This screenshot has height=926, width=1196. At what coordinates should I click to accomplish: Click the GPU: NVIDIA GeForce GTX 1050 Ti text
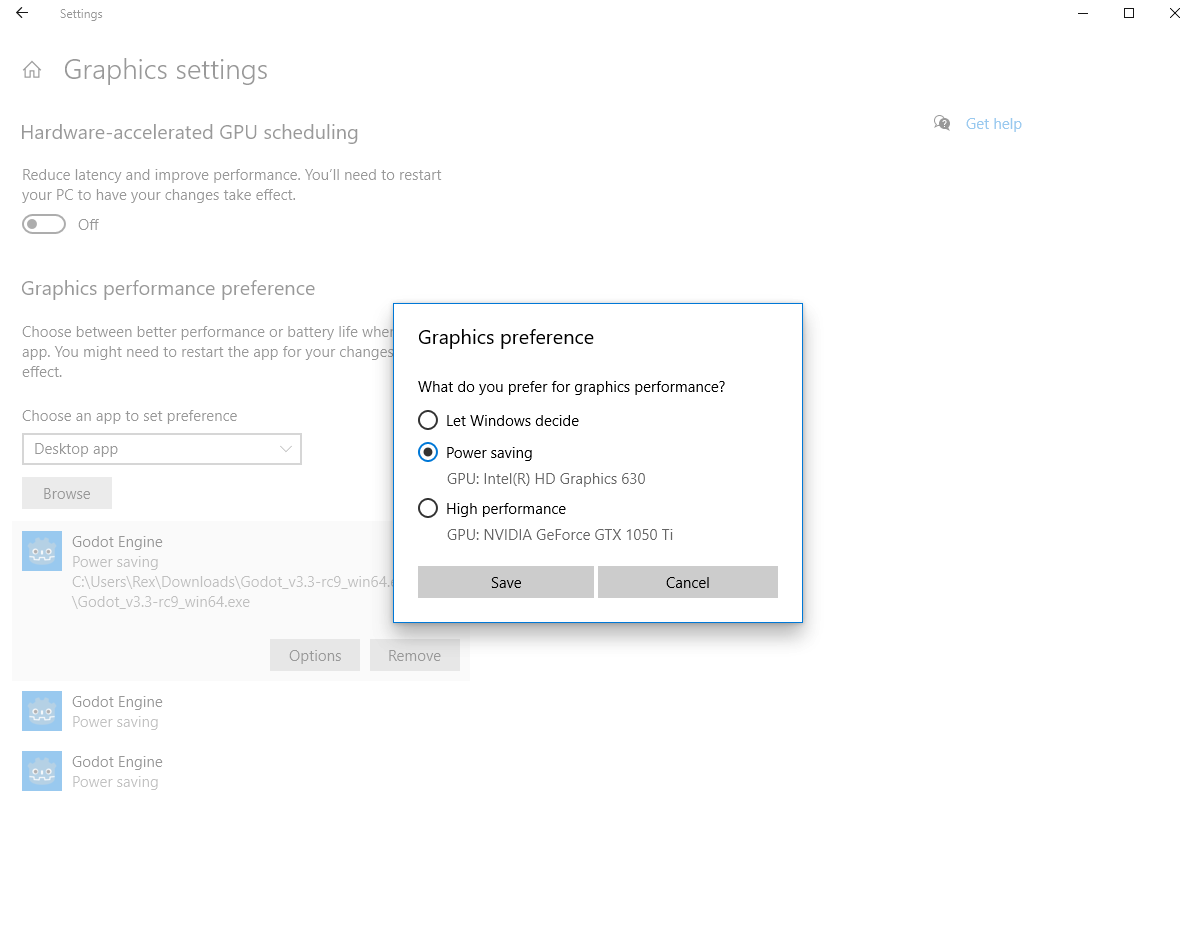pos(560,535)
